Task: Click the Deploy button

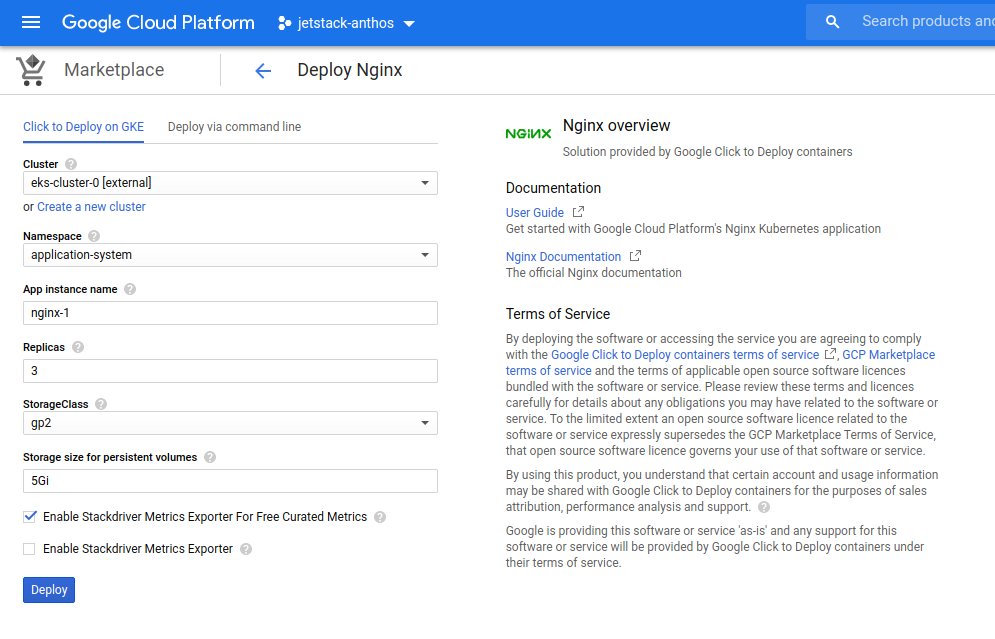Action: [48, 589]
